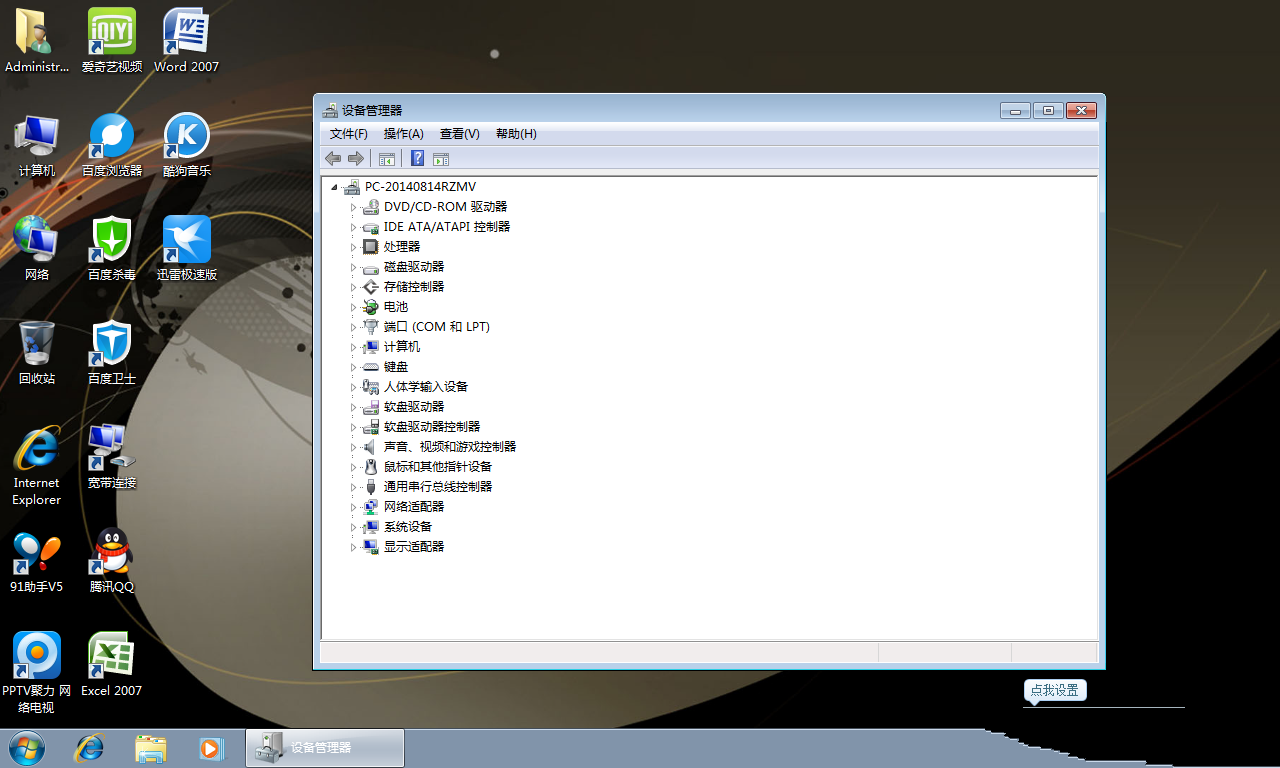This screenshot has height=768, width=1280.
Task: Select 声音、视频和游戏控制器 in the tree
Action: click(x=450, y=447)
